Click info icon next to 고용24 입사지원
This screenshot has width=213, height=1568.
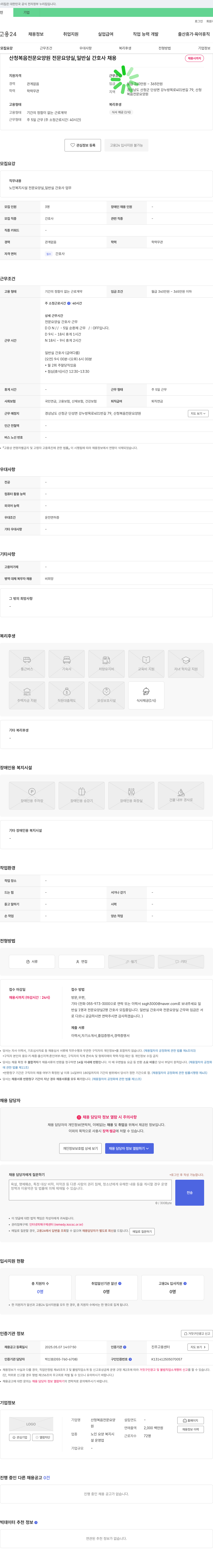coord(185,1284)
